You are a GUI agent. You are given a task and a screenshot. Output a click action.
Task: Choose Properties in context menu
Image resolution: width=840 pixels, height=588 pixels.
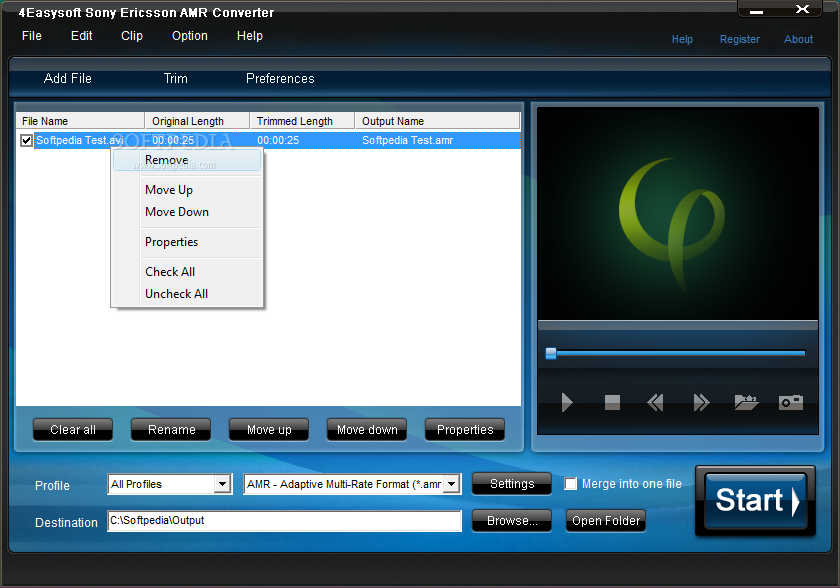187,242
